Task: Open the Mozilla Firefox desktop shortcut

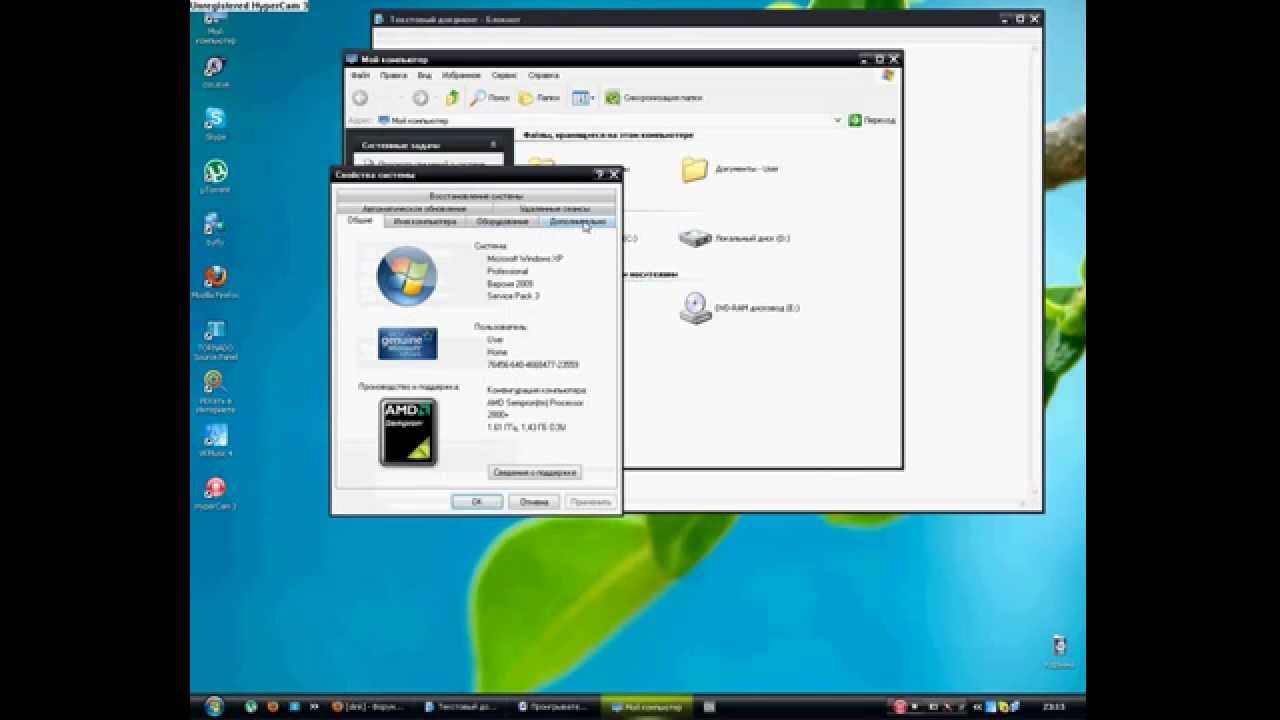Action: pos(215,282)
